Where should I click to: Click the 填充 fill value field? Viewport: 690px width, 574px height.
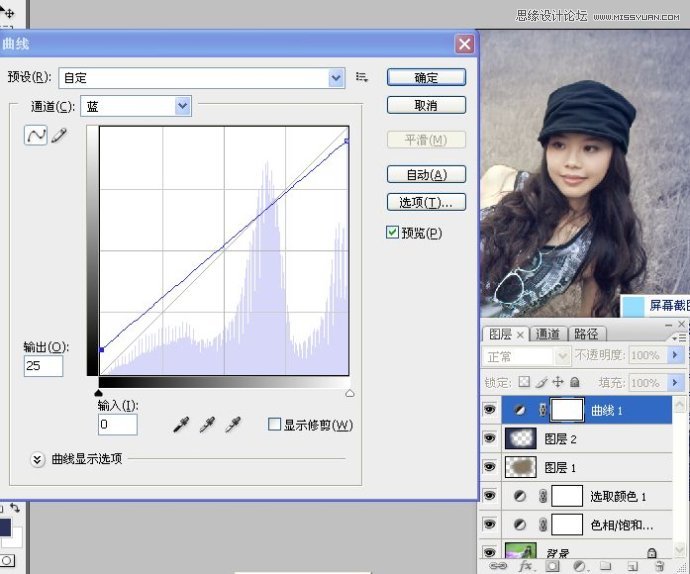pos(649,383)
